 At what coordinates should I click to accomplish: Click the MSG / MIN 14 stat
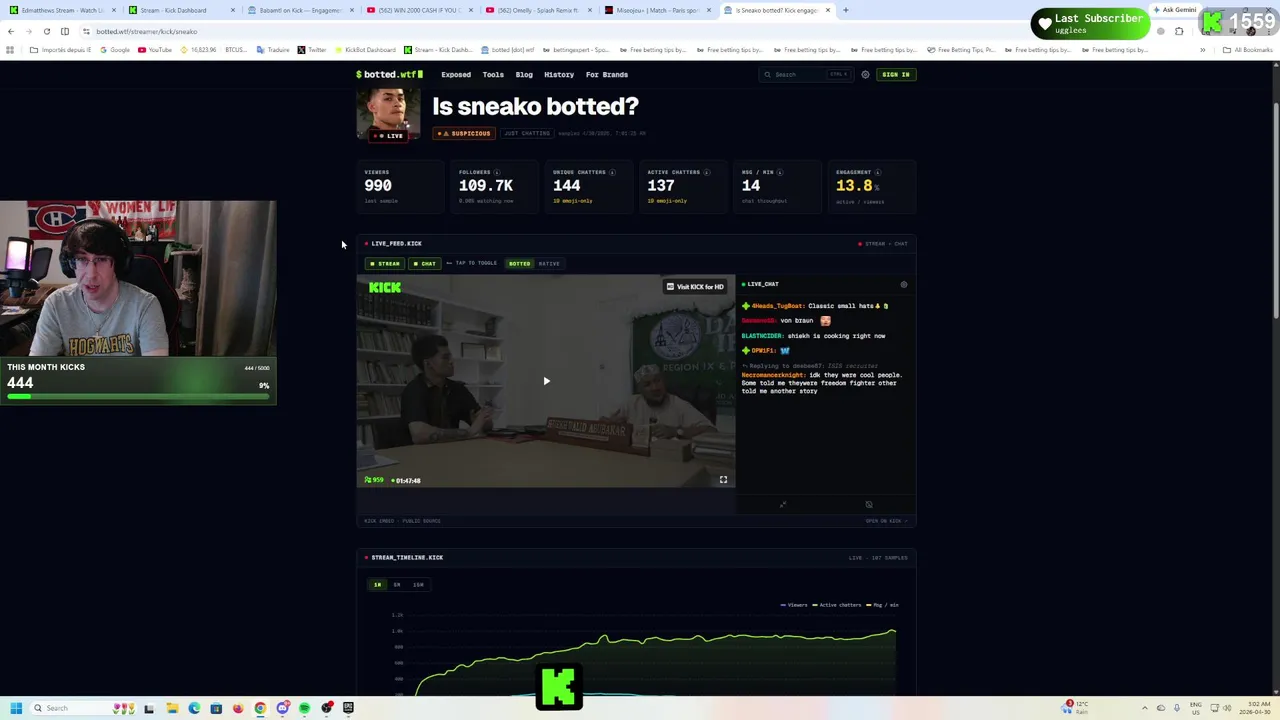coord(777,187)
